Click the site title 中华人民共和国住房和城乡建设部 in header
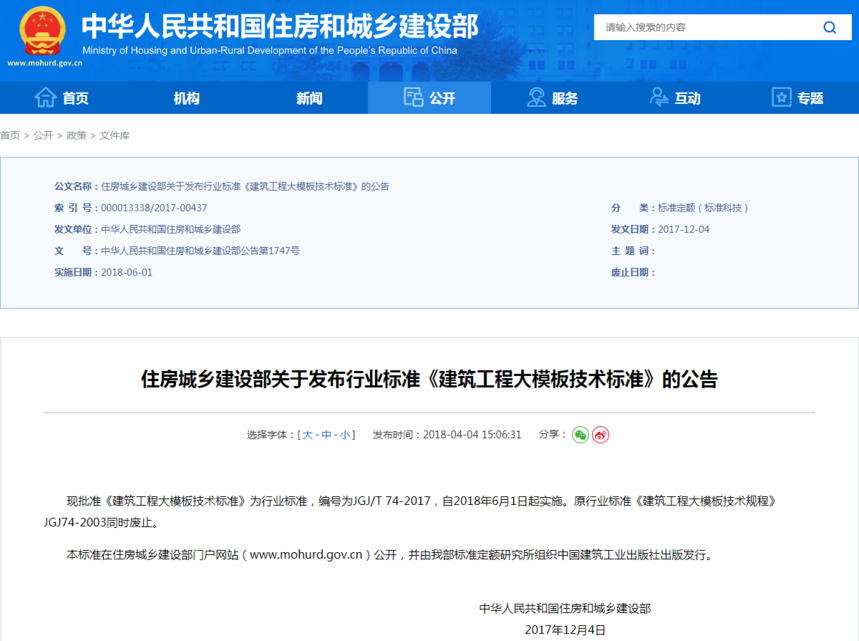The width and height of the screenshot is (859, 641). coord(280,26)
